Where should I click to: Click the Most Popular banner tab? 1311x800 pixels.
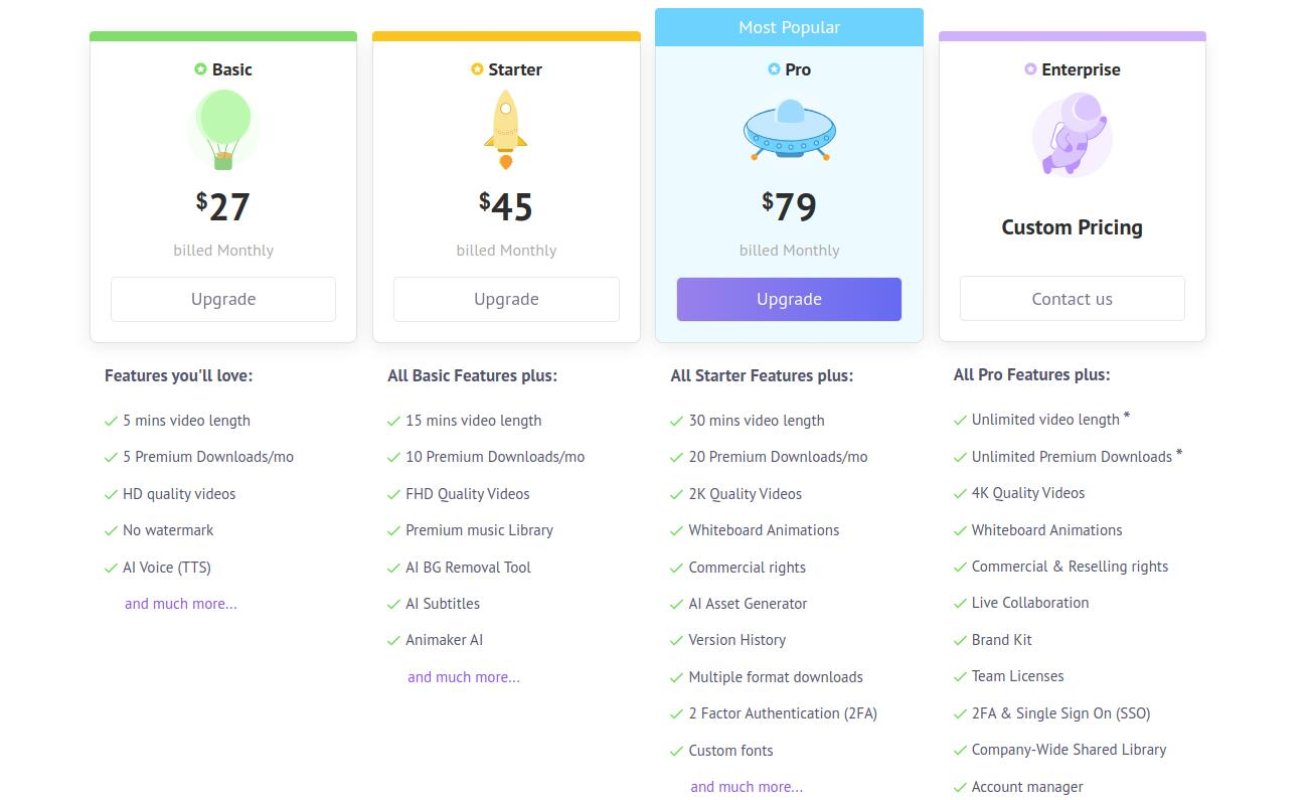coord(789,27)
